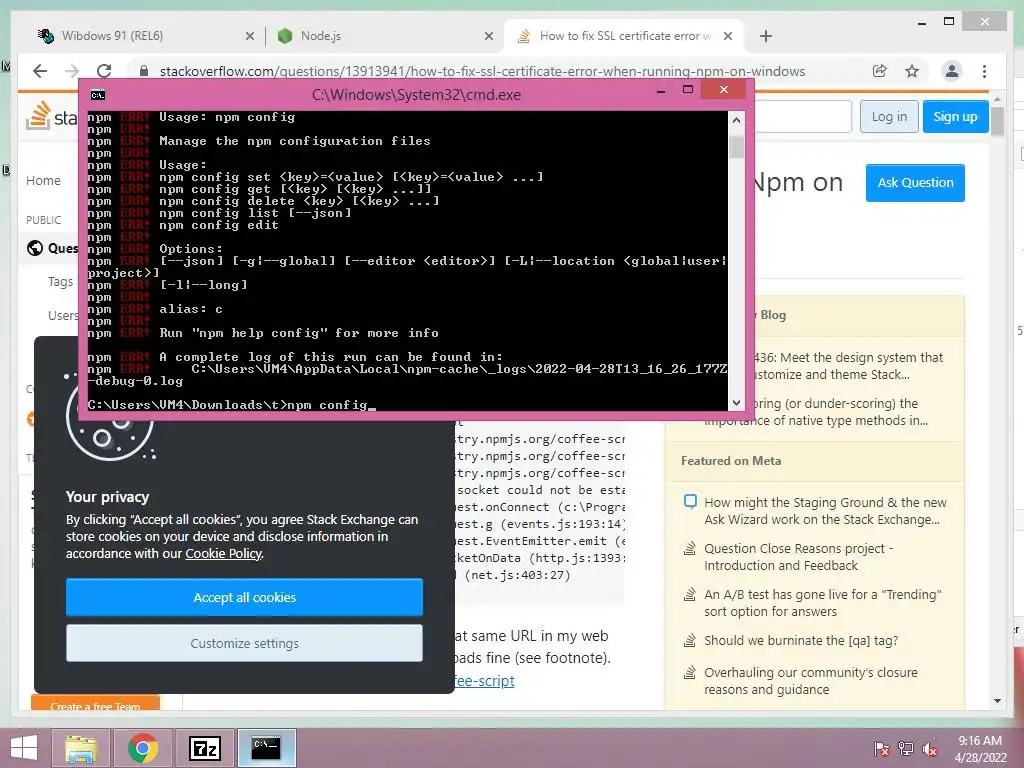Select the How to fix SSL certificate tab
1024x768 pixels.
click(x=624, y=36)
